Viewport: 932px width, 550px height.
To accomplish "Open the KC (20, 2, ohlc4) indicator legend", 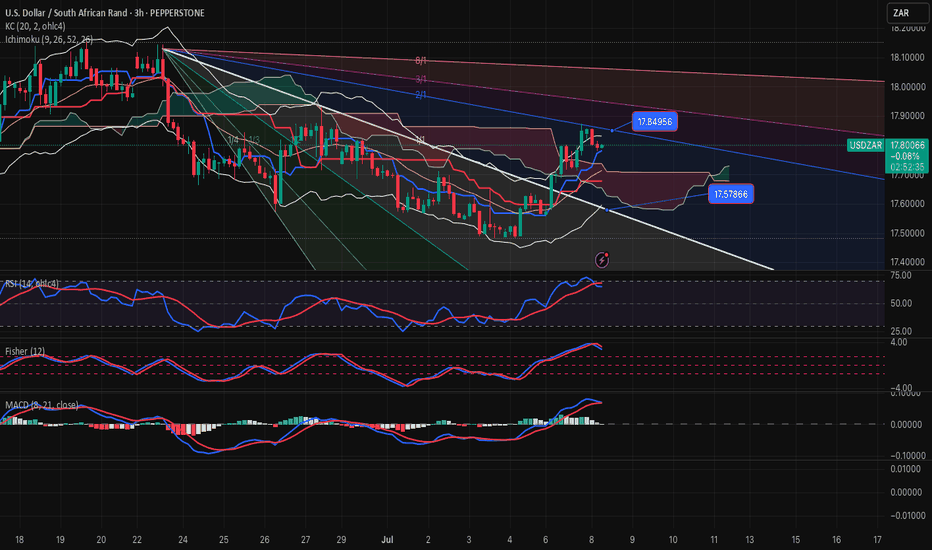I will 35,26.
